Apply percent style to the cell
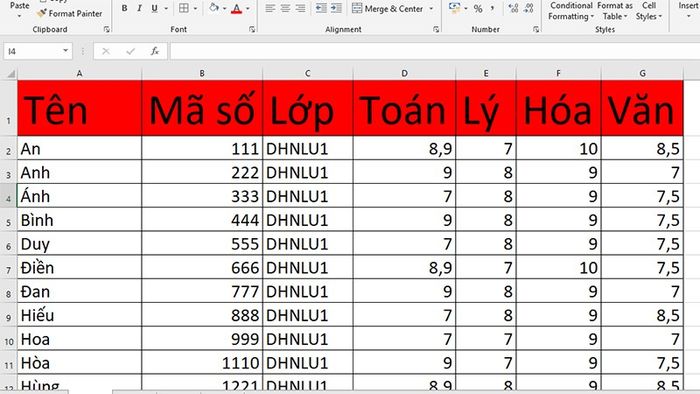700x394 pixels. 478,8
